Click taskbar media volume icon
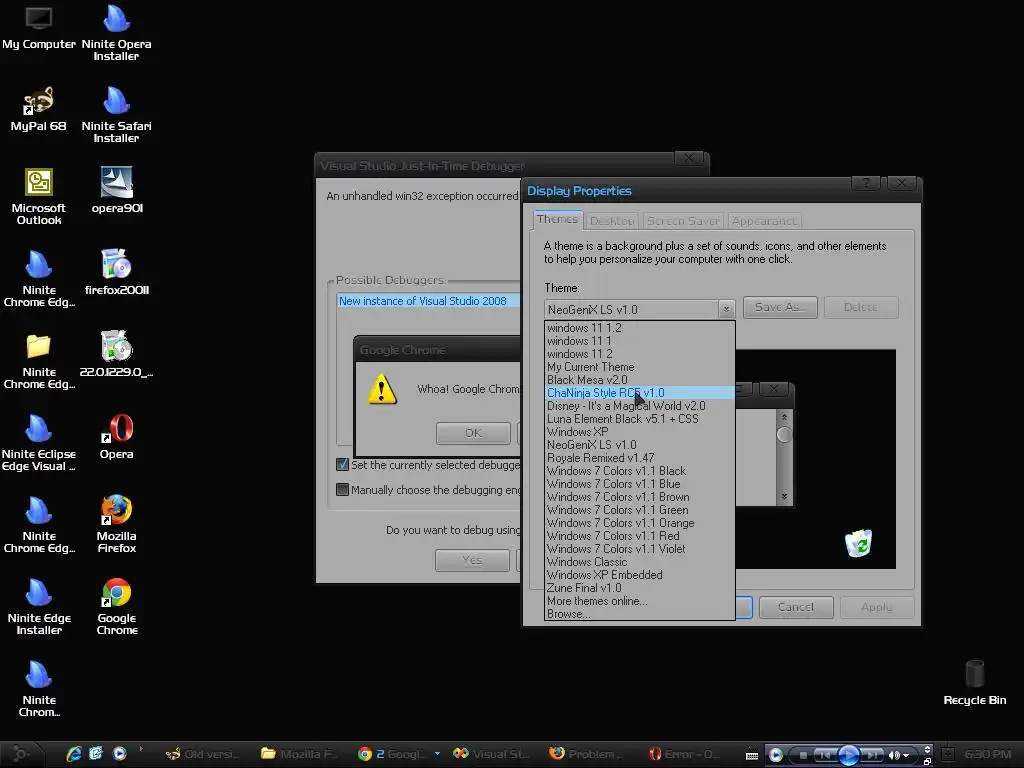Screen dimensions: 1024x768 (x=893, y=756)
